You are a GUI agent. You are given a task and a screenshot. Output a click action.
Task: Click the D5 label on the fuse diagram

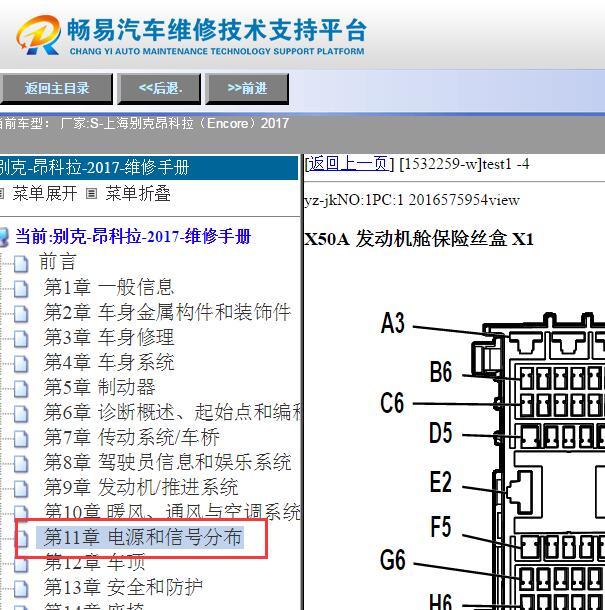coord(441,433)
